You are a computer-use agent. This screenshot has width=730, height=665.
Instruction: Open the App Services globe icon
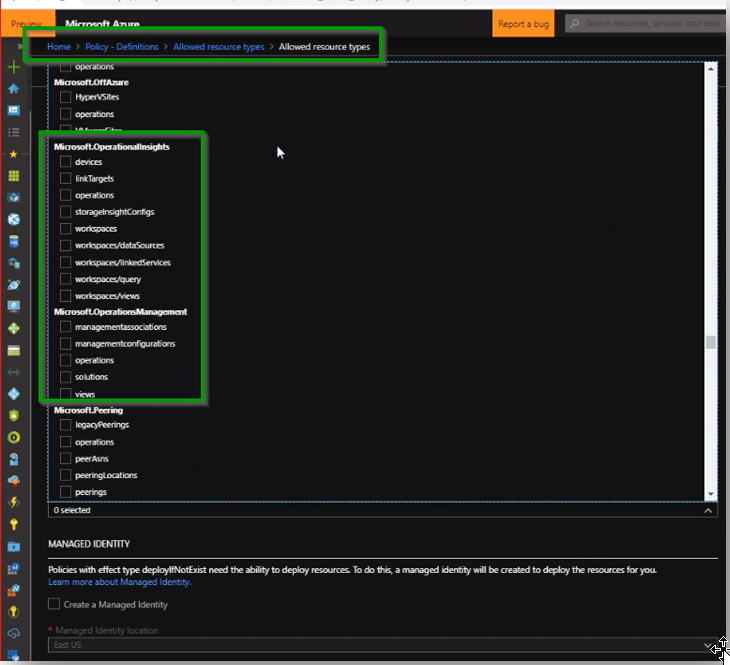click(14, 219)
